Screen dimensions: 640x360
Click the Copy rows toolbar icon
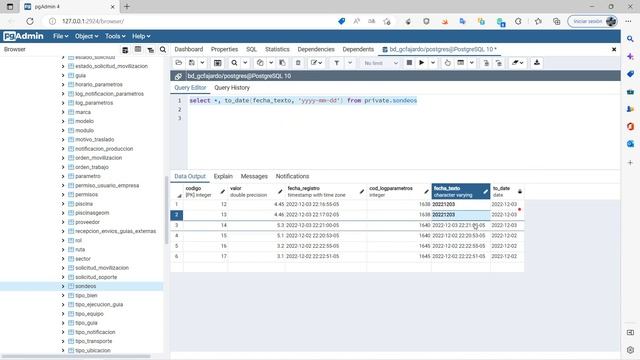260,63
